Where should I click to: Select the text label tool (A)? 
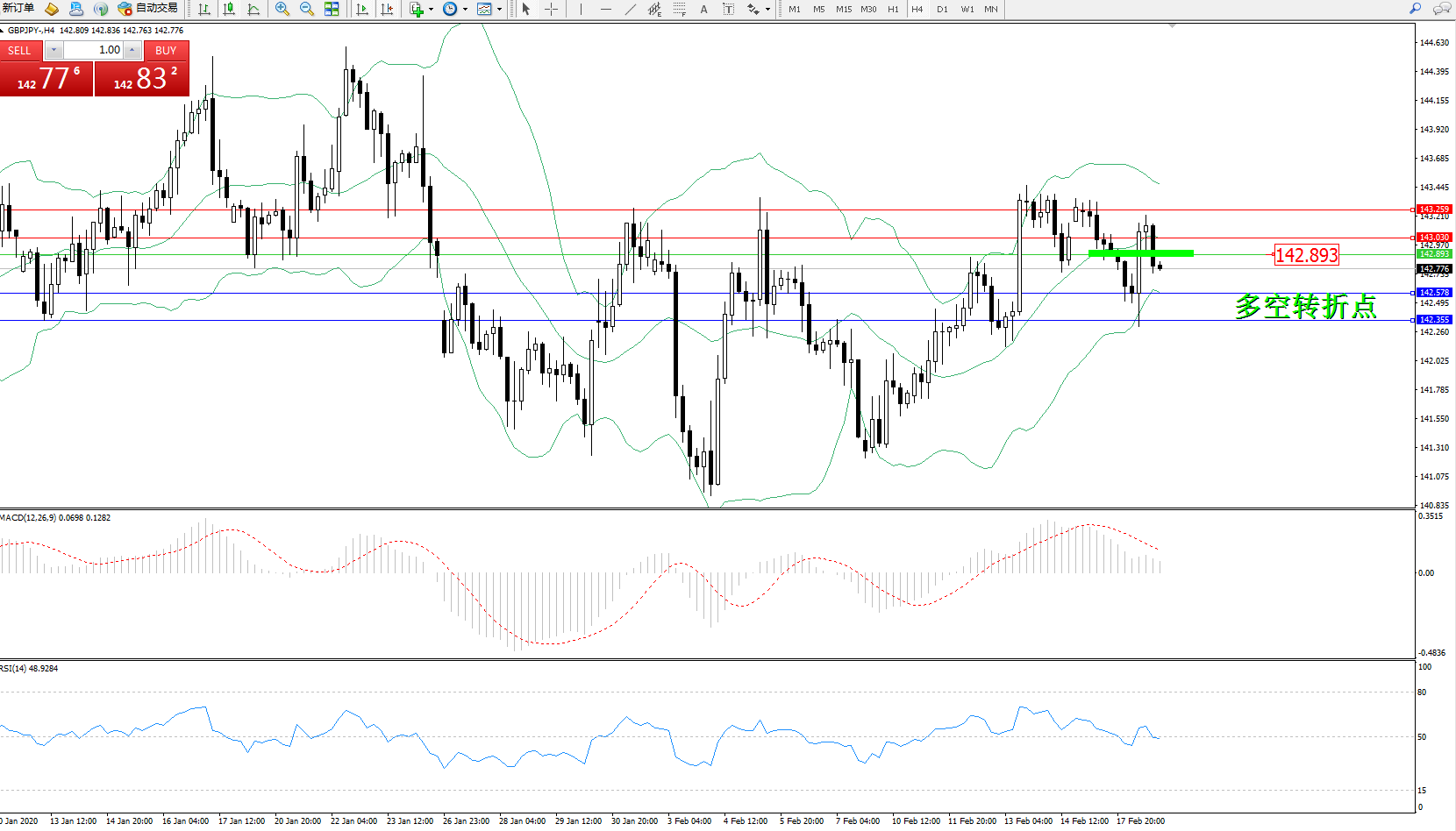[703, 9]
